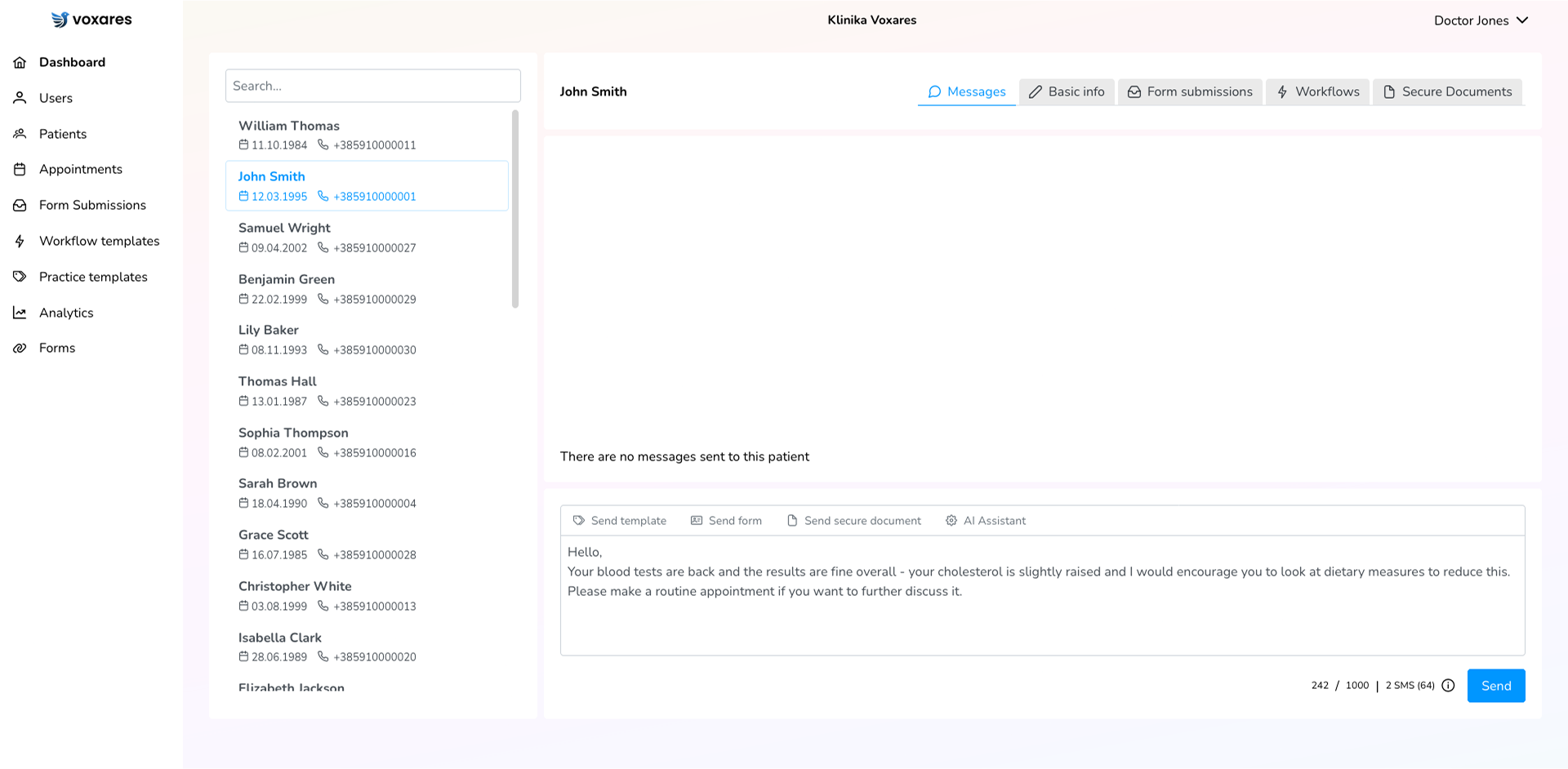Open the AI Assistant tool

pos(985,521)
